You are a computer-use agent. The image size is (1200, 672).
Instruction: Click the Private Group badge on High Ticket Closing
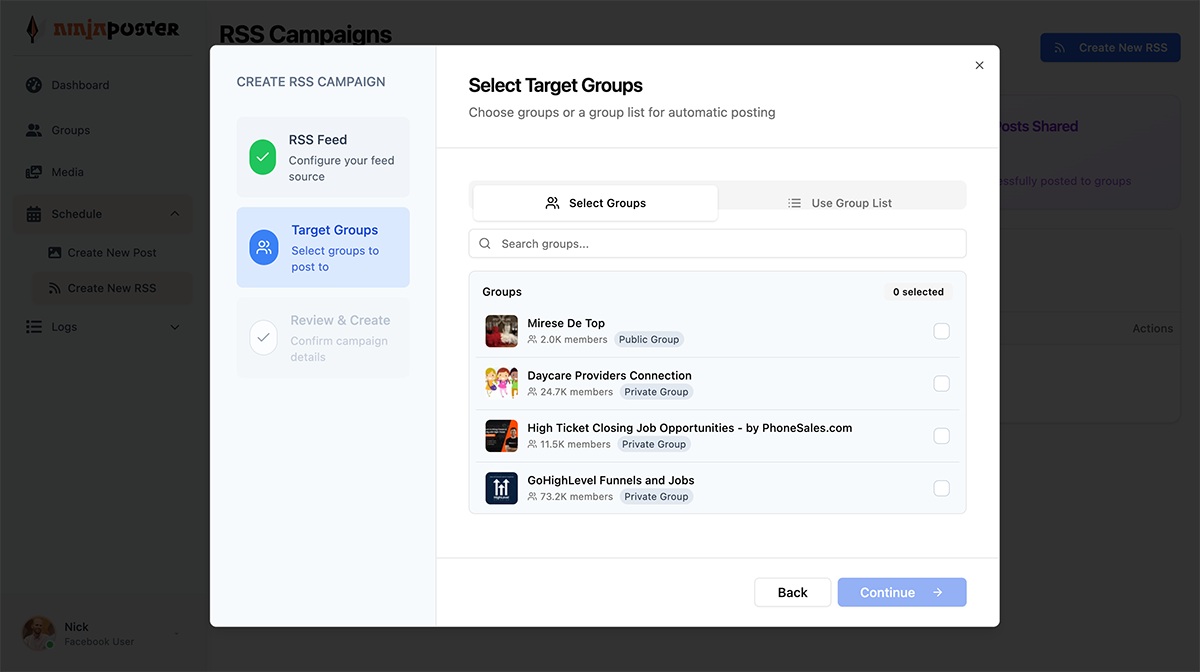pos(654,444)
